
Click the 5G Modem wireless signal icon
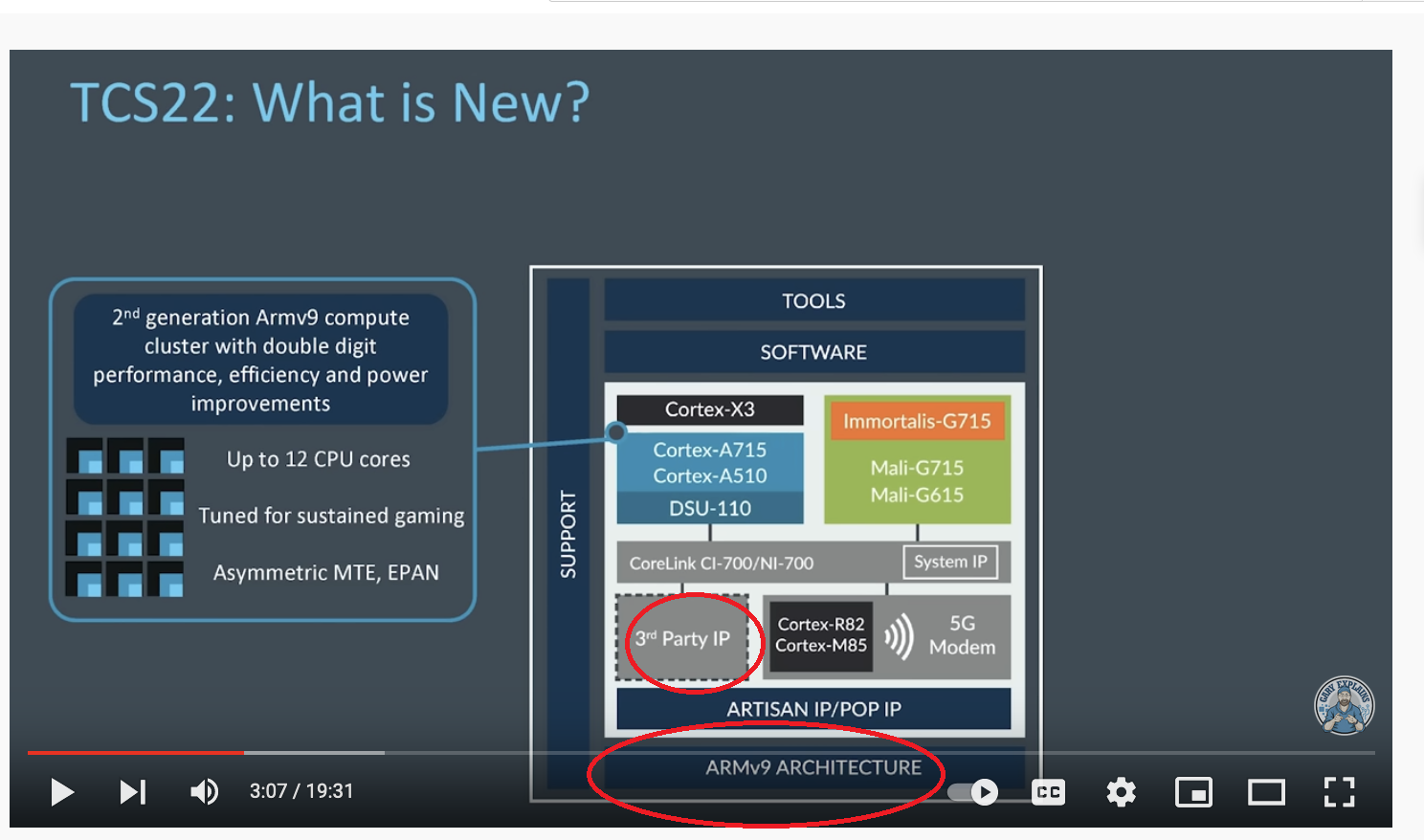899,636
